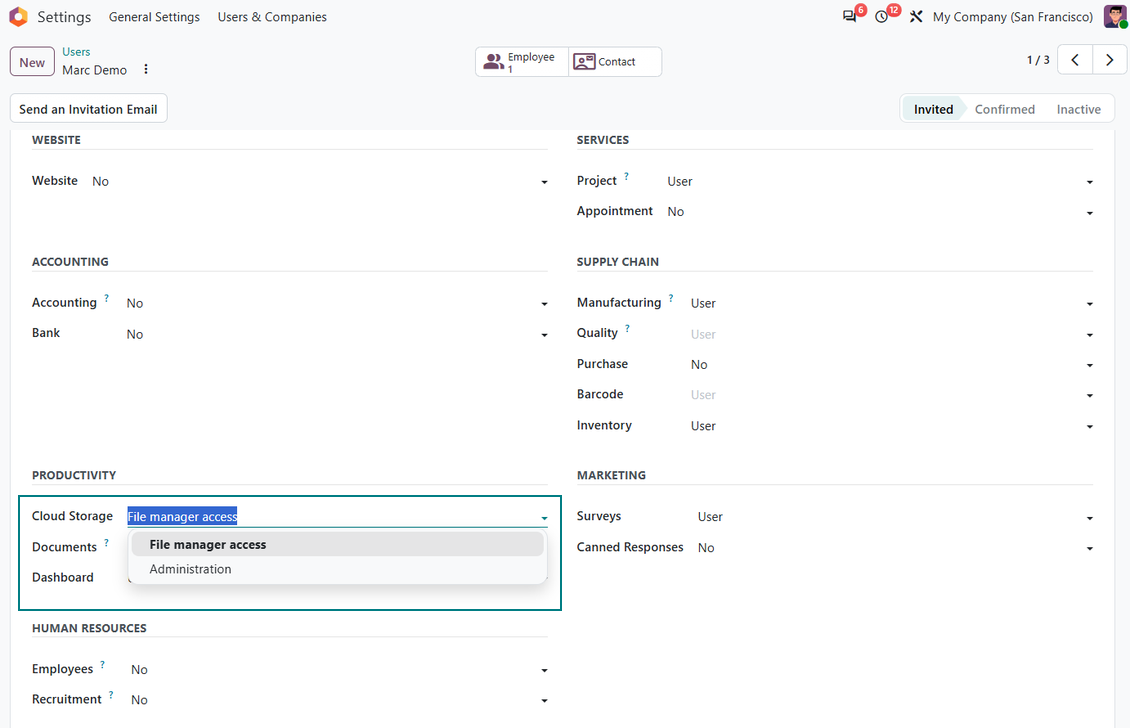Expand the Barcode access dropdown
Image resolution: width=1130 pixels, height=728 pixels.
click(1090, 396)
